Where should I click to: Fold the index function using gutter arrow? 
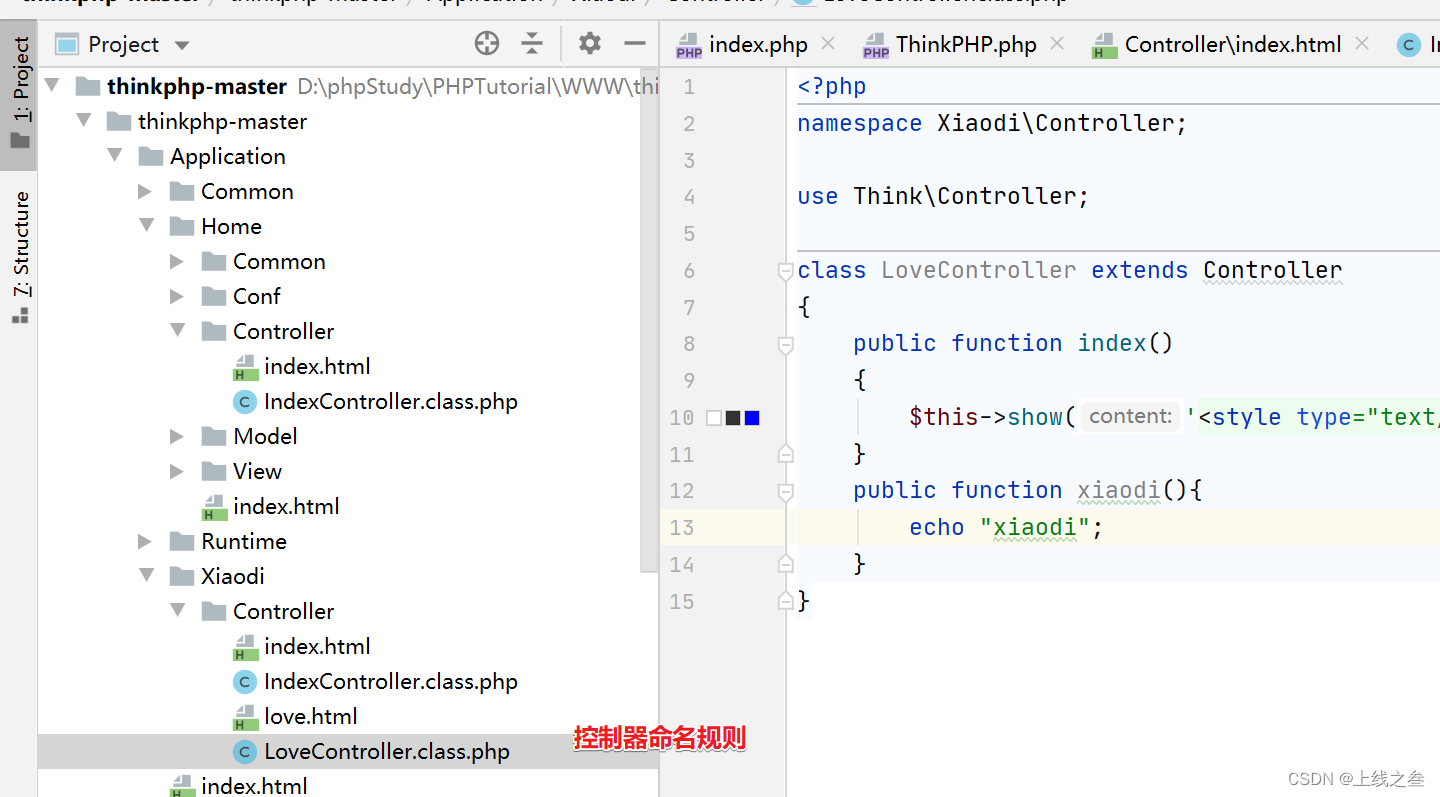coord(785,344)
